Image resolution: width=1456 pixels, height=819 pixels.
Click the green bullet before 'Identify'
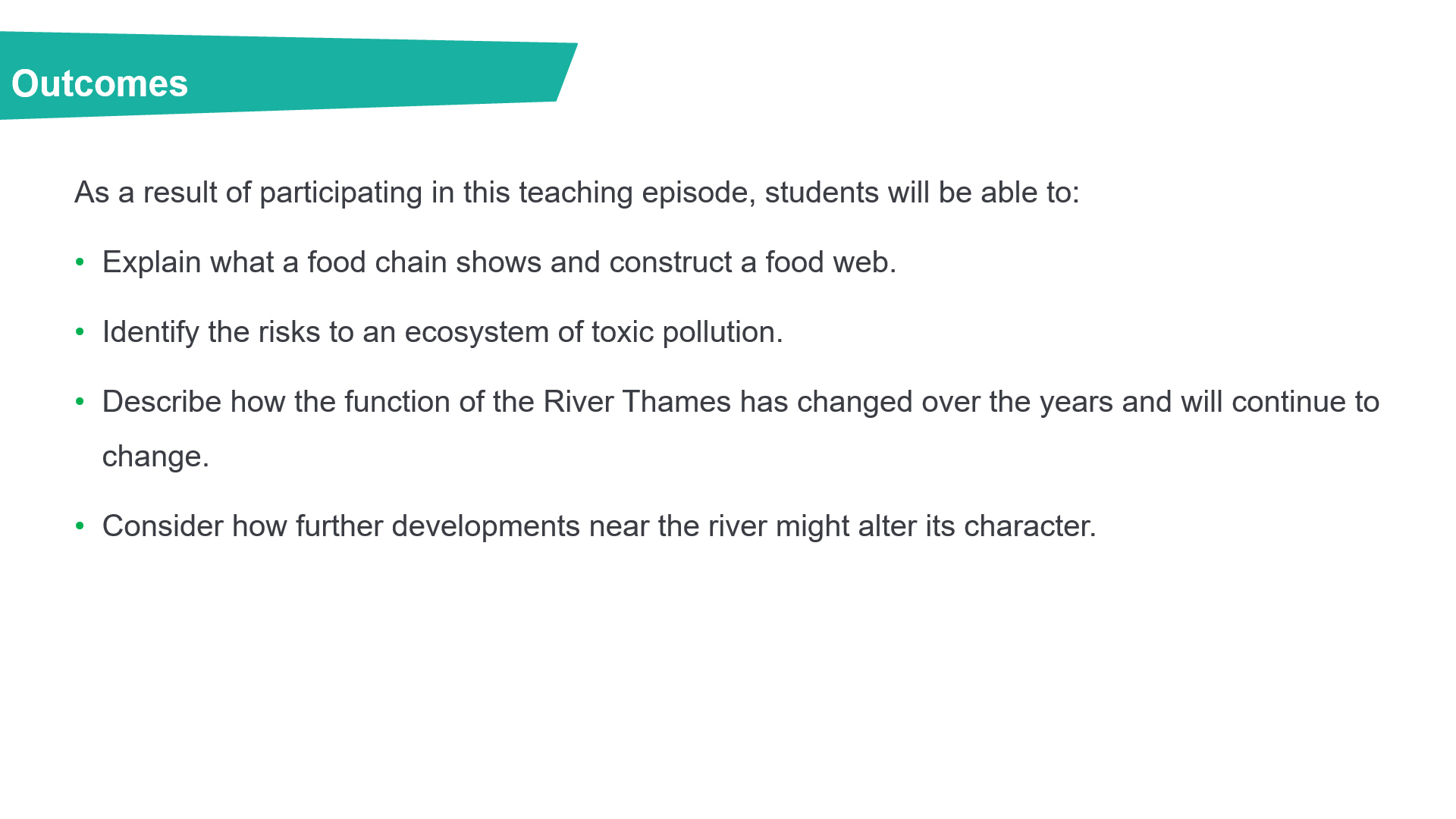point(80,332)
